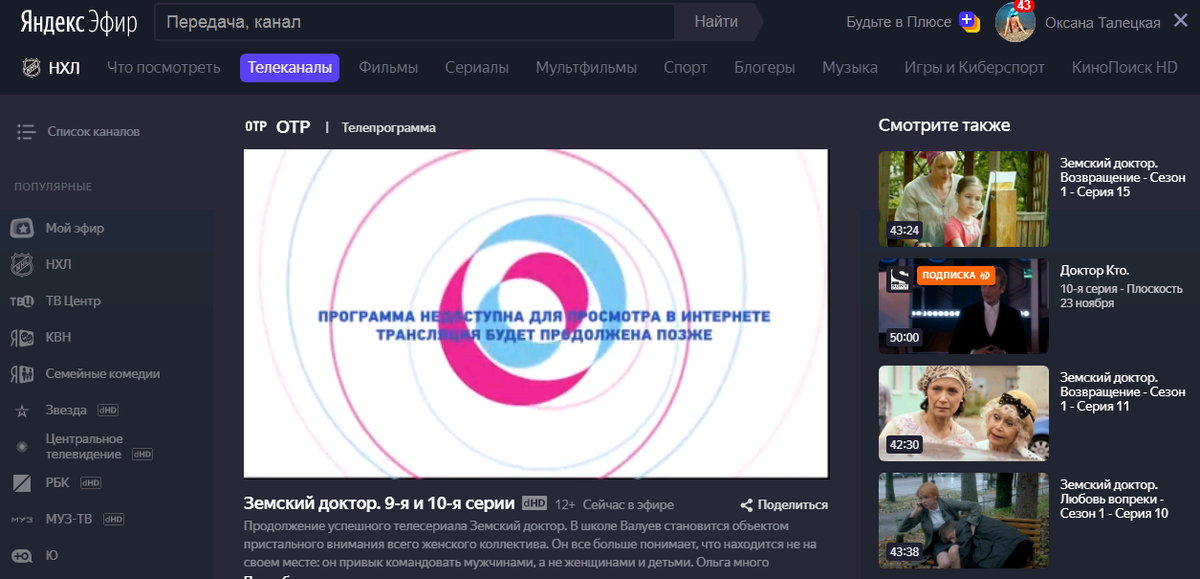Screen dimensions: 1200x579
Task: Select the НХЛ channel icon in sidebar
Action: click(x=21, y=265)
